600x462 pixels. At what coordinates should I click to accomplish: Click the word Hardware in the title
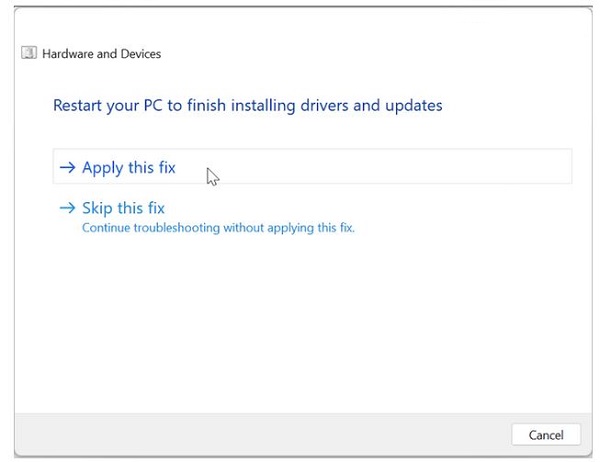click(x=68, y=54)
